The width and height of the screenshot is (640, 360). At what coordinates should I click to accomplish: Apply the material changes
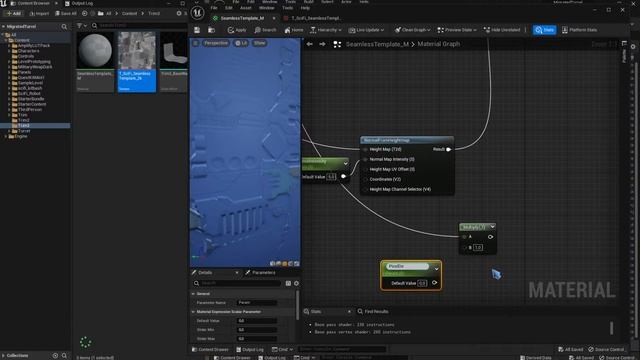[237, 30]
